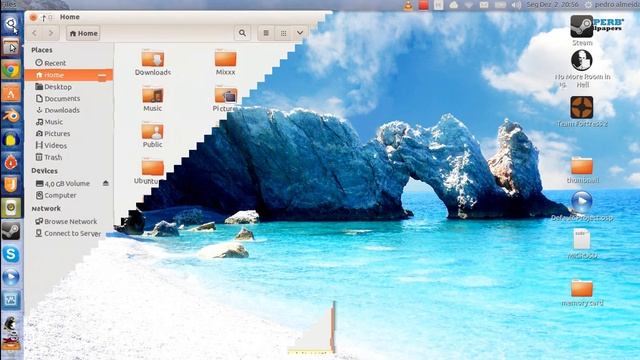Select Home in Places sidebar
The height and width of the screenshot is (360, 640).
(69, 75)
